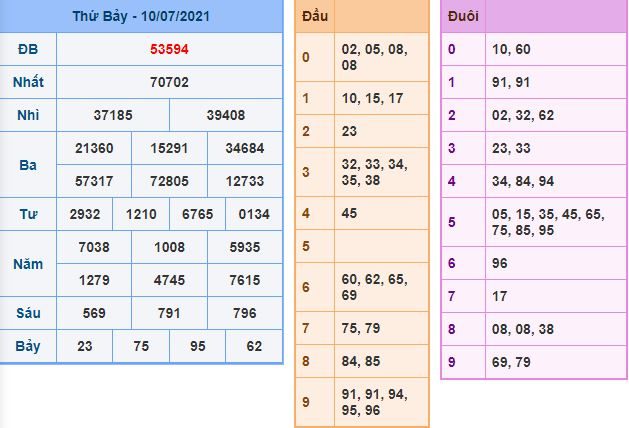Select number 95 in Bảy row
629x428 pixels.
coord(197,346)
